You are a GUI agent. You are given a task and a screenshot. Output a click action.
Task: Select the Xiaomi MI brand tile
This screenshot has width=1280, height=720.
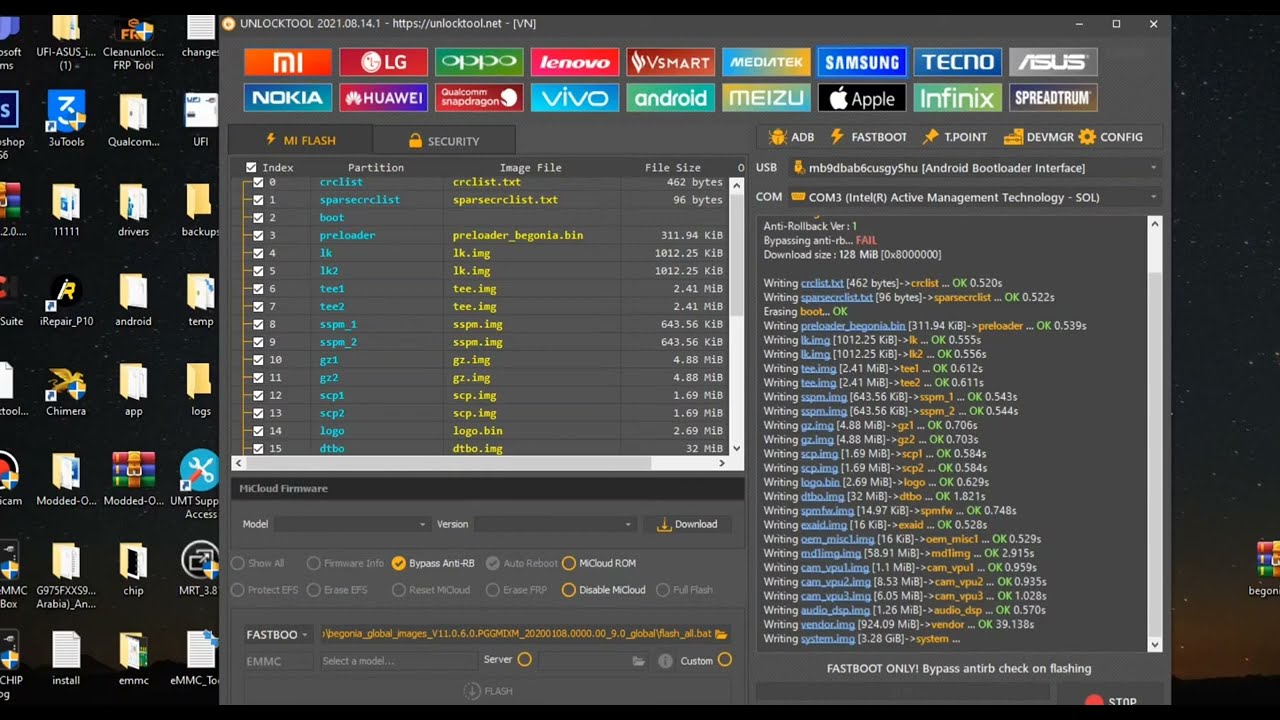pos(288,62)
